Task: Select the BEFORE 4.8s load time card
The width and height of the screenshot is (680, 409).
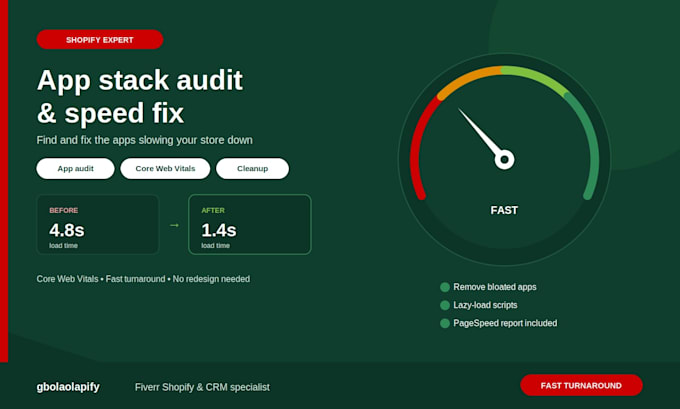Action: coord(98,224)
